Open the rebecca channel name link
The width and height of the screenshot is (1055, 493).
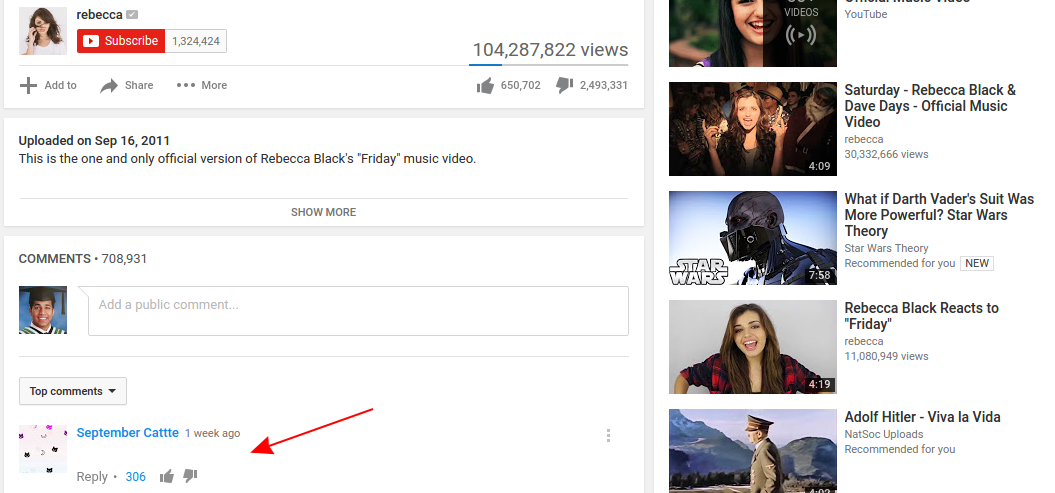100,15
